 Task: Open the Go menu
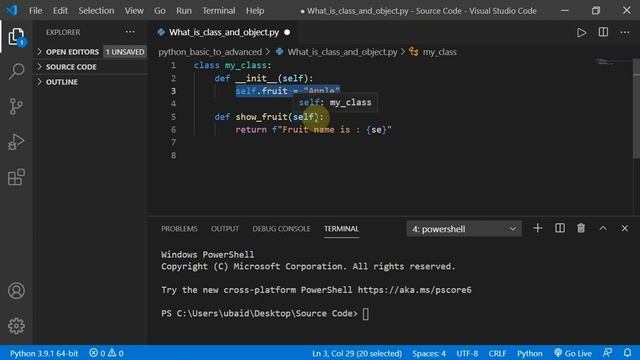pos(160,11)
